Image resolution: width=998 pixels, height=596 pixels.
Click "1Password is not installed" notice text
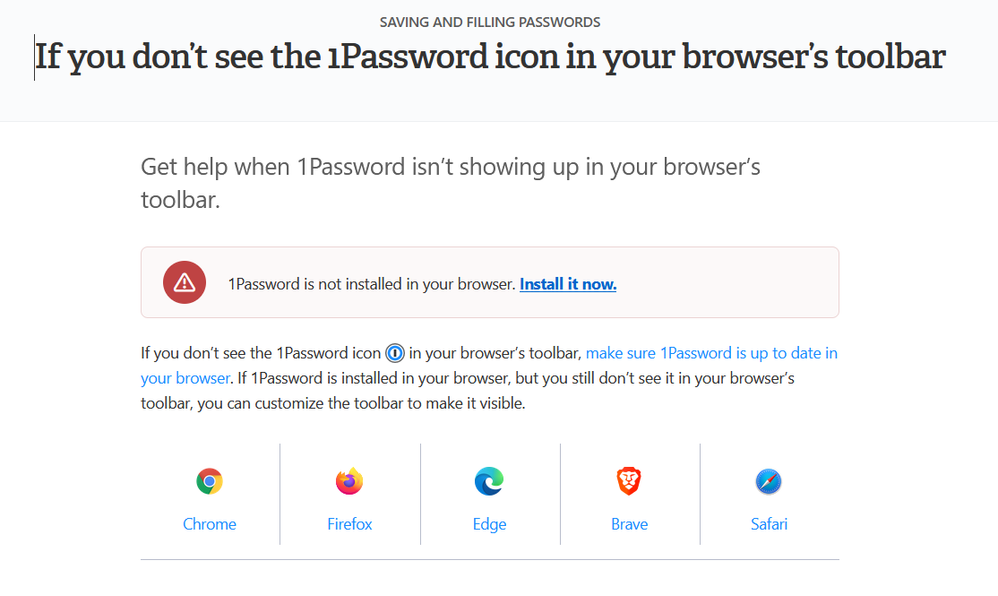(x=372, y=284)
